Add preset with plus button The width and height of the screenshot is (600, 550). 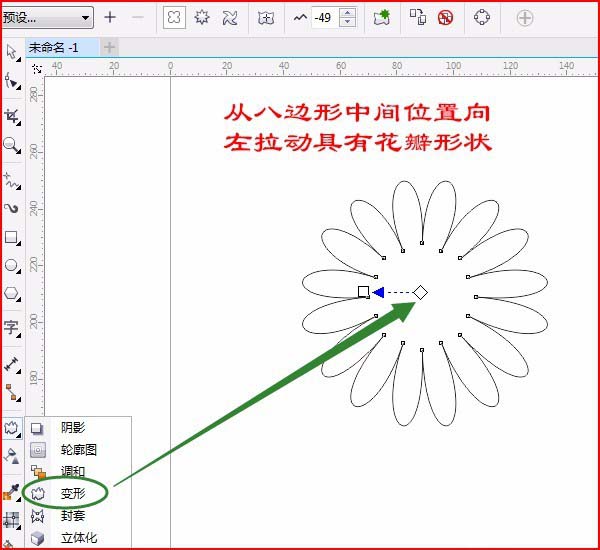(x=110, y=17)
